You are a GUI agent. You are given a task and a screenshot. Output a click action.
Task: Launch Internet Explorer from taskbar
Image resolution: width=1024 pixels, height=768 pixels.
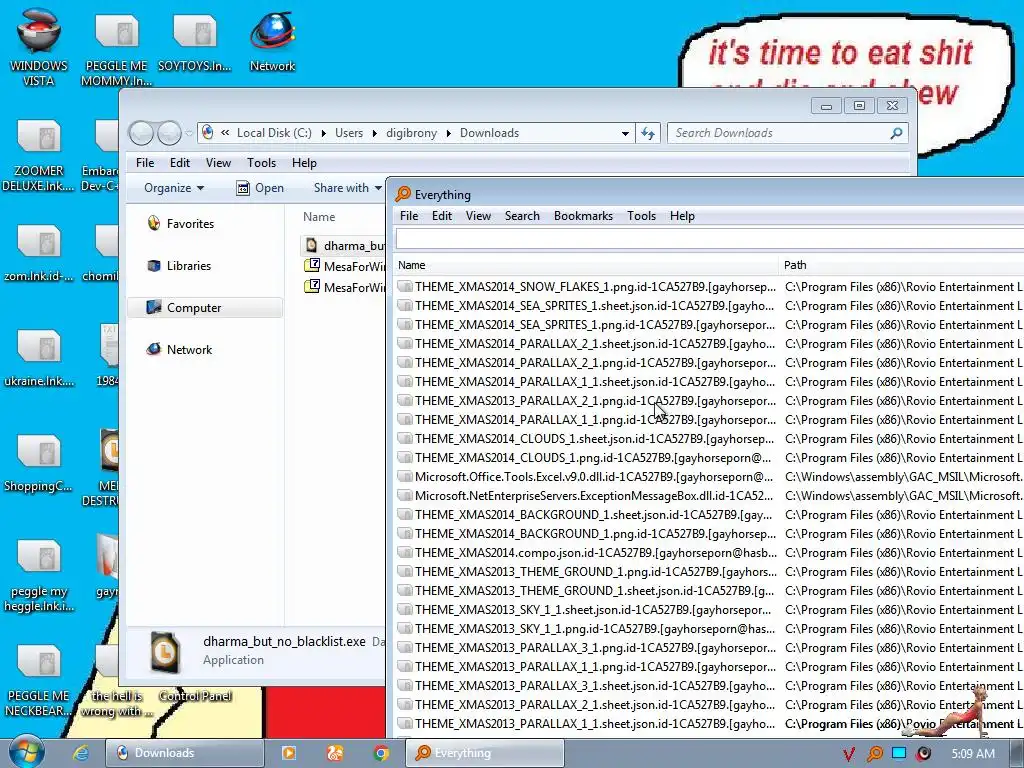point(80,753)
